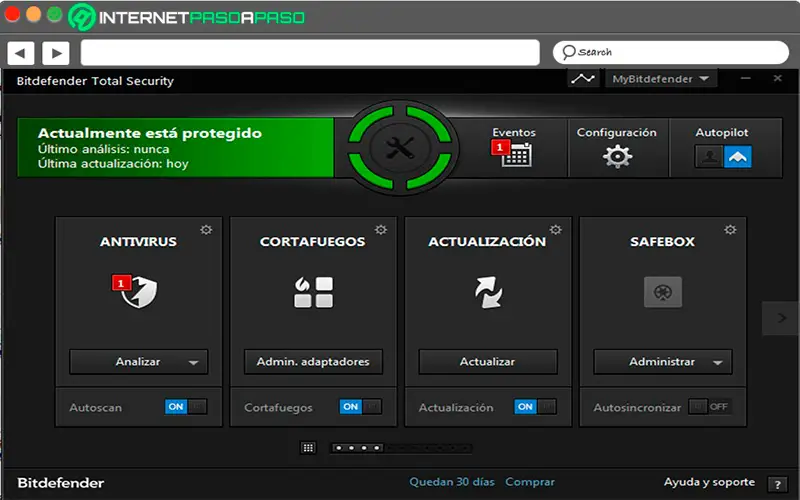The width and height of the screenshot is (800, 500).
Task: Open Cortafuegos panel settings gear
Action: [x=381, y=230]
